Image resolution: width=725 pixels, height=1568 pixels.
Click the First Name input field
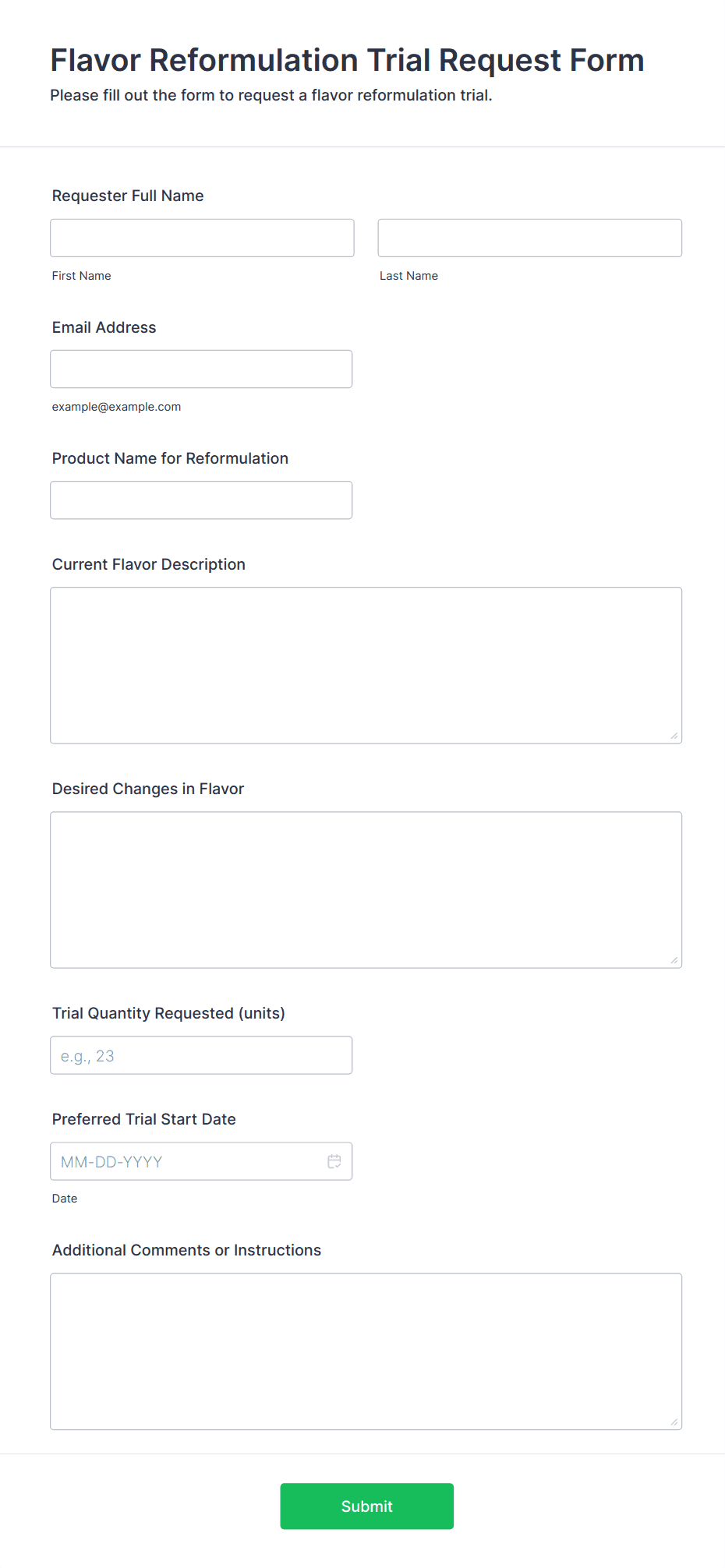click(x=202, y=238)
